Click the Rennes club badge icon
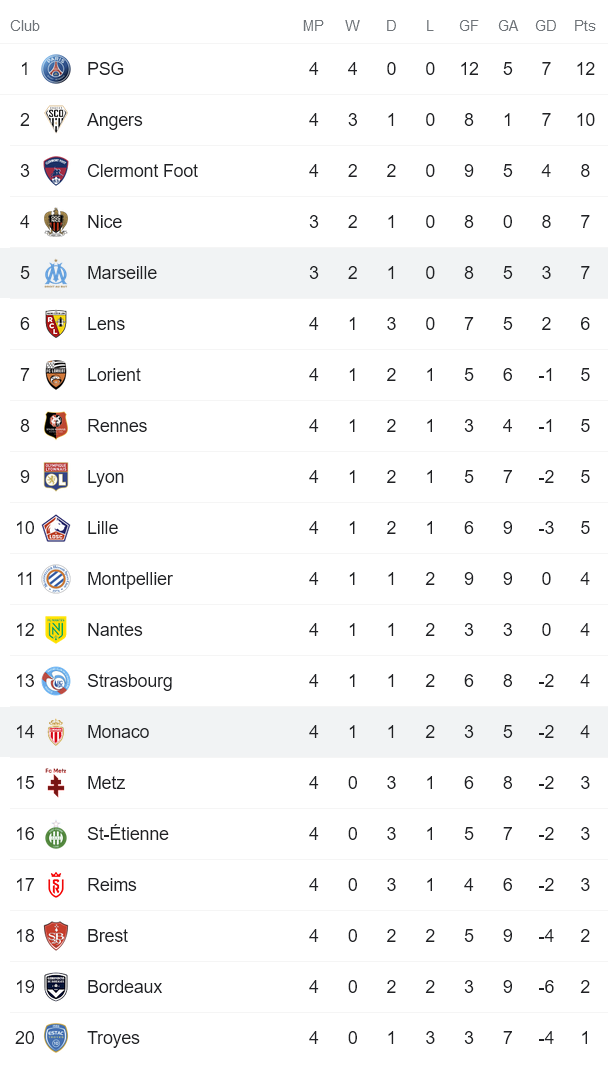Screen dimensions: 608x1079 pos(56,426)
